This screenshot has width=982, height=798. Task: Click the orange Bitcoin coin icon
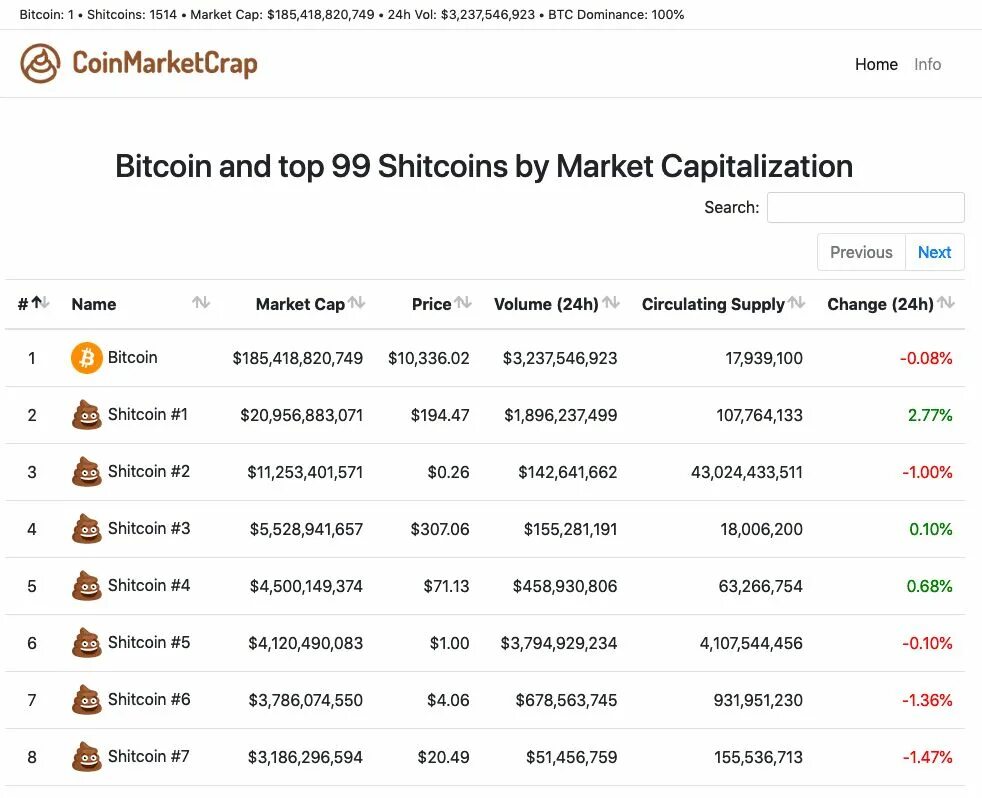click(x=87, y=358)
